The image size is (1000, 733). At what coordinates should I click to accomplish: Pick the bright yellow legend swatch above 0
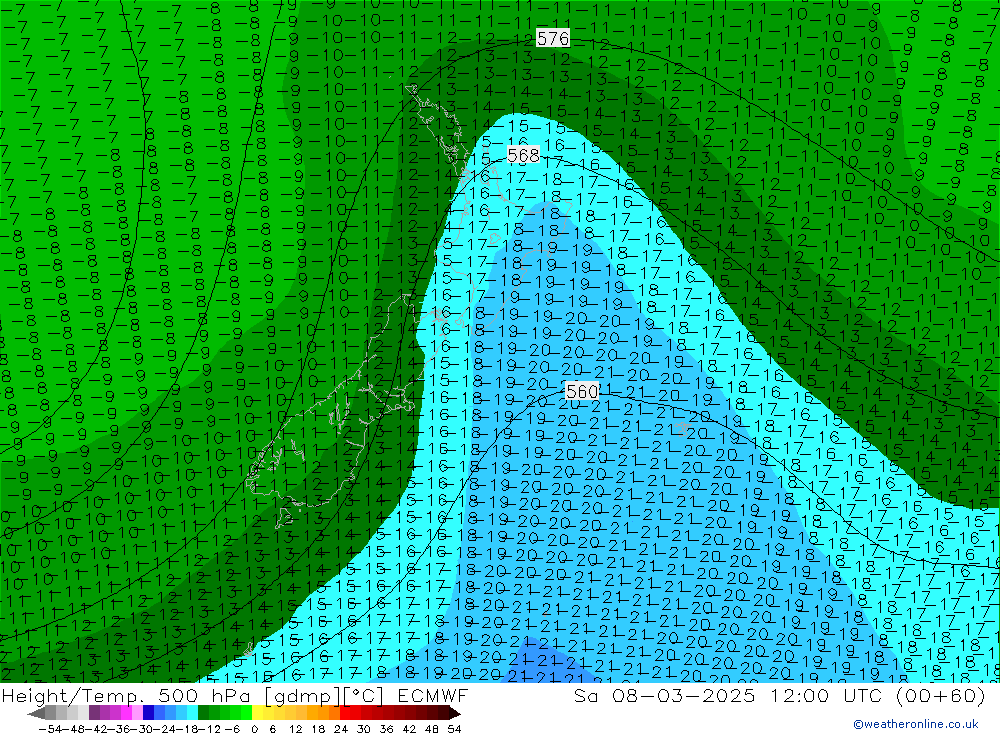point(258,713)
